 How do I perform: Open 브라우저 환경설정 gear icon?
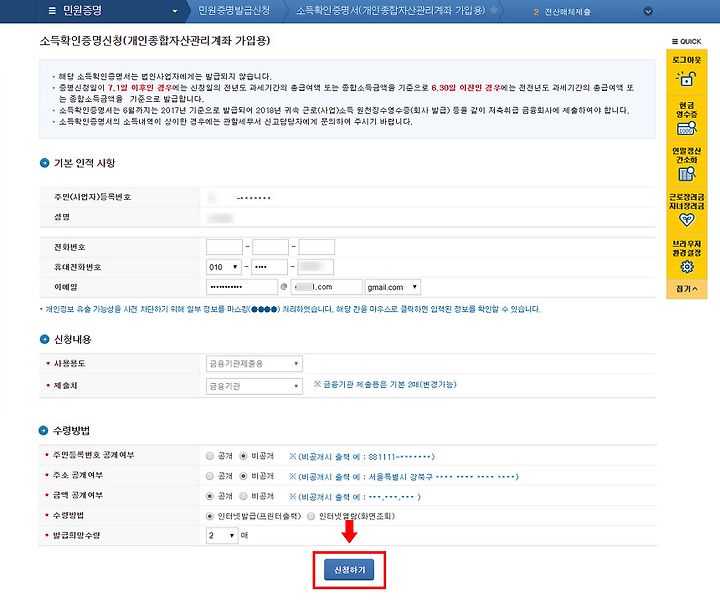tap(686, 267)
